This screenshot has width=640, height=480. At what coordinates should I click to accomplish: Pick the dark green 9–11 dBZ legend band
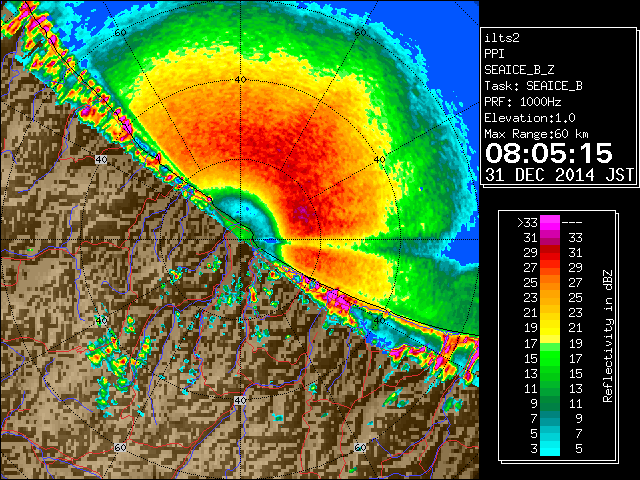click(550, 403)
